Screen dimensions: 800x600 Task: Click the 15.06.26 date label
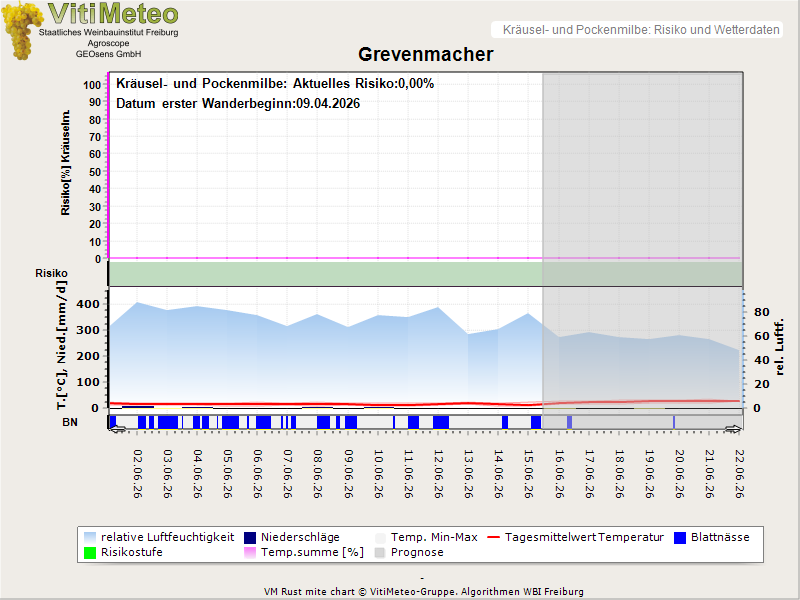529,473
